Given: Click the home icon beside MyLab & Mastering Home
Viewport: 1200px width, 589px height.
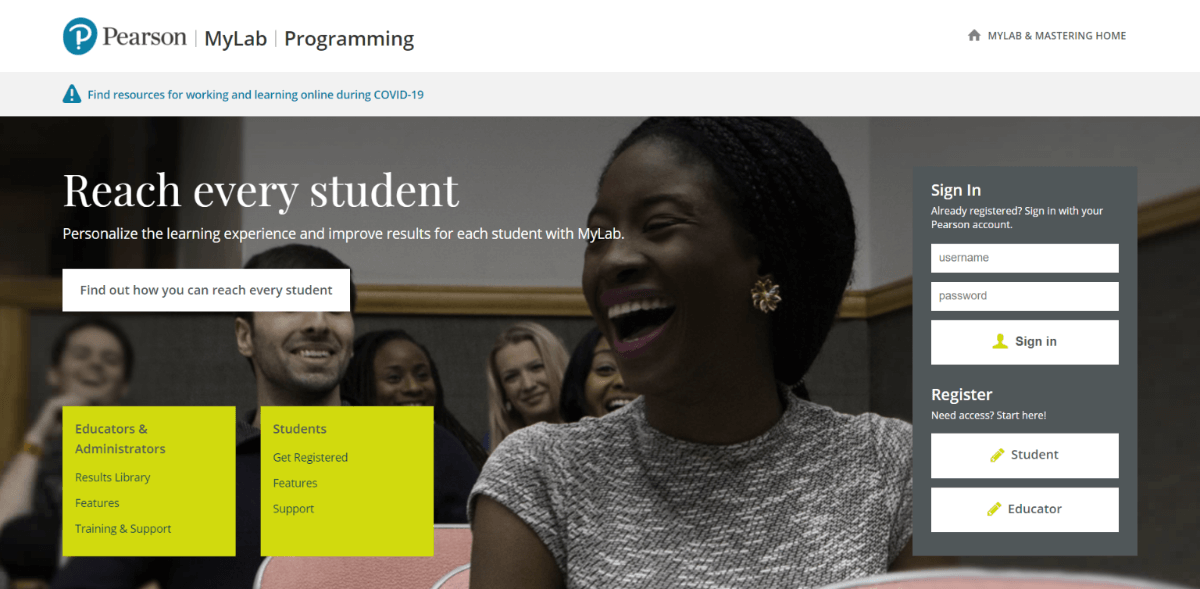Looking at the screenshot, I should click(974, 36).
